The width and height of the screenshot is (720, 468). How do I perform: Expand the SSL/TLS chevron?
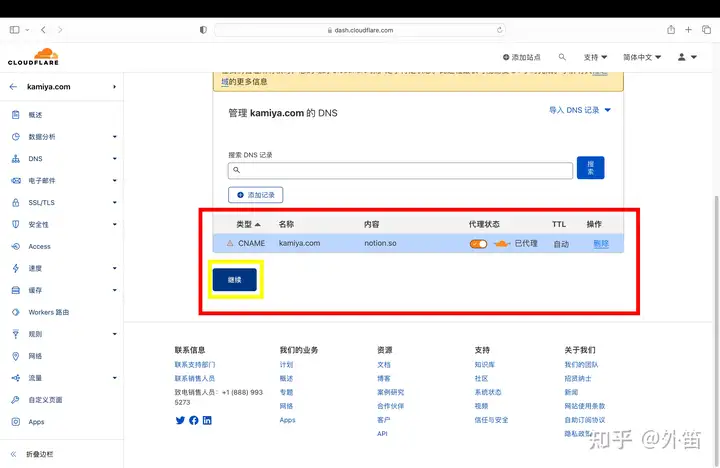tap(114, 203)
